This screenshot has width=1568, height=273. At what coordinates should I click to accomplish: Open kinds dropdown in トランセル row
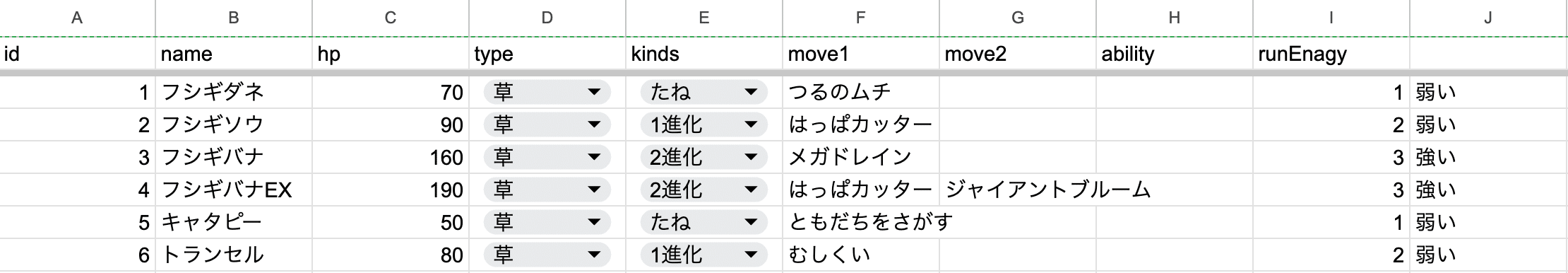(751, 255)
